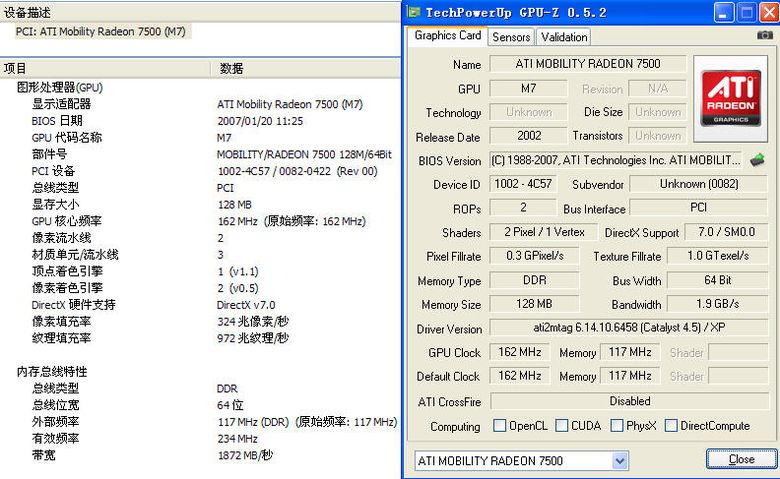Viewport: 780px width, 479px height.
Task: Check the PhysX checkbox
Action: click(617, 425)
